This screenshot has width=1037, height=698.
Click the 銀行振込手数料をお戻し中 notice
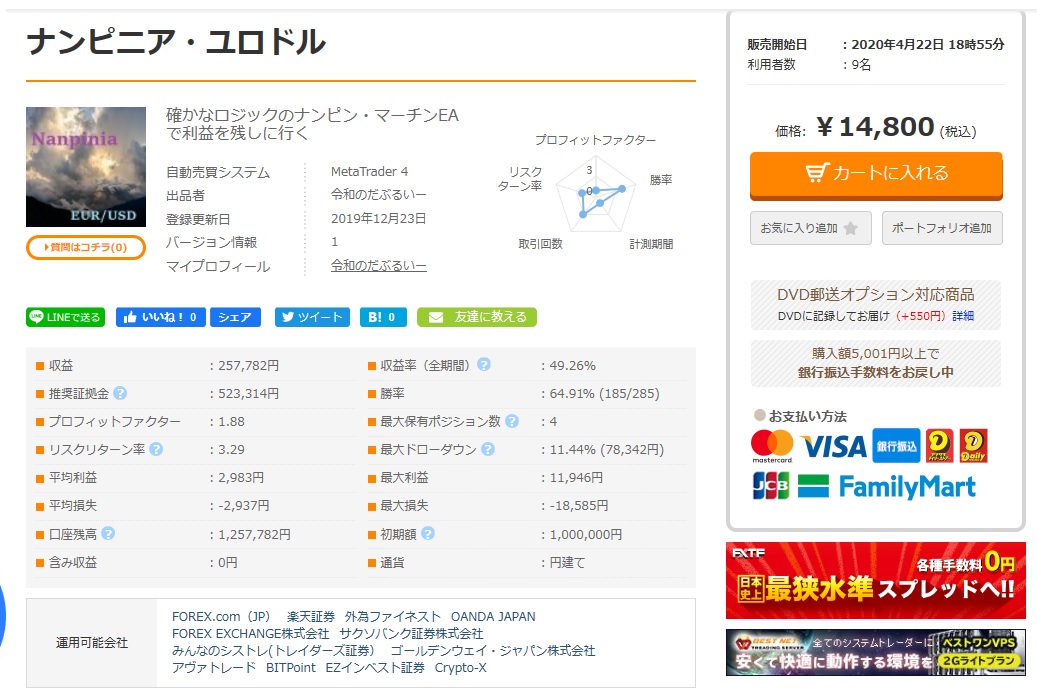coord(876,363)
